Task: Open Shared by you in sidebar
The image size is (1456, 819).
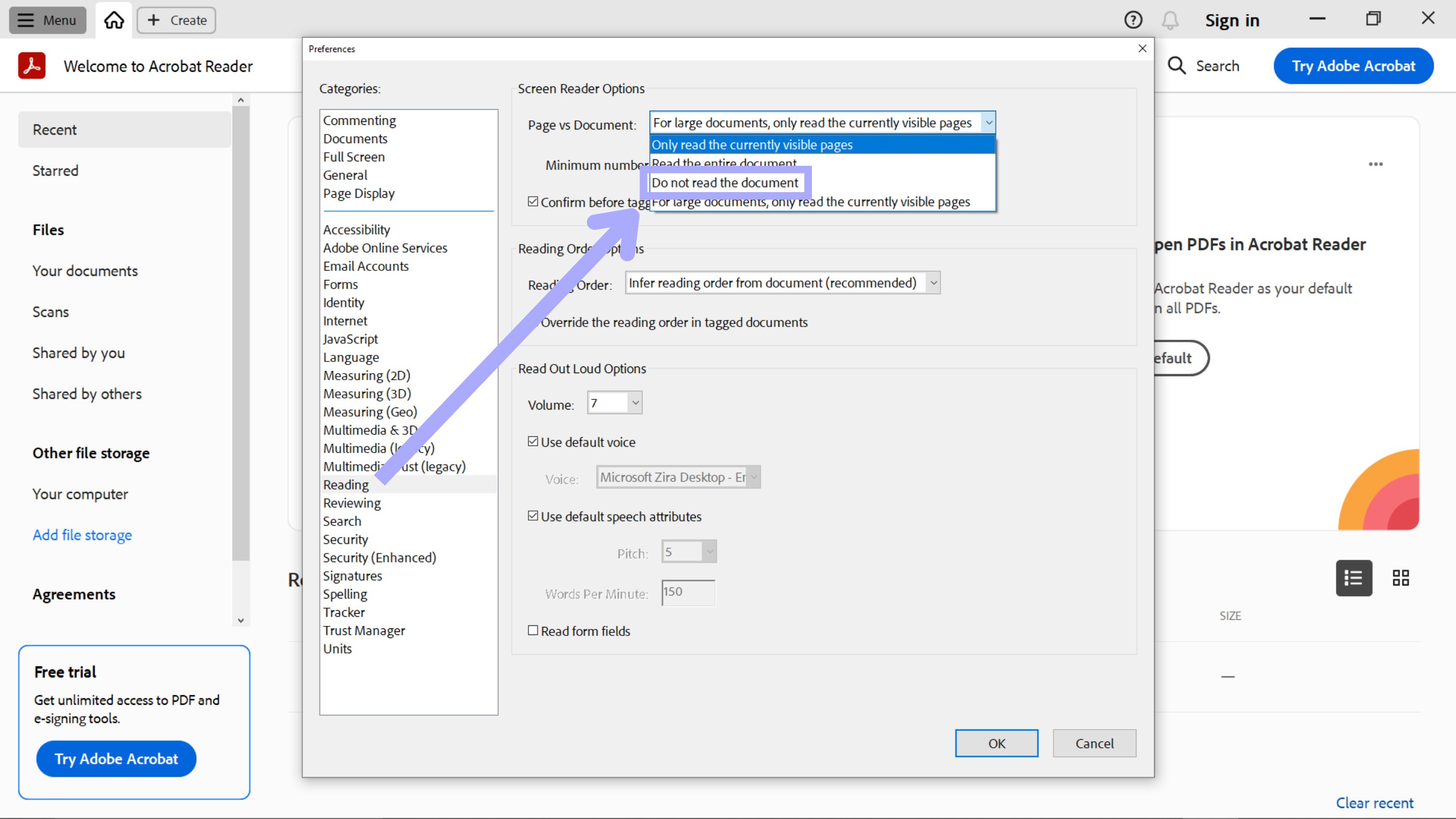Action: coord(78,353)
